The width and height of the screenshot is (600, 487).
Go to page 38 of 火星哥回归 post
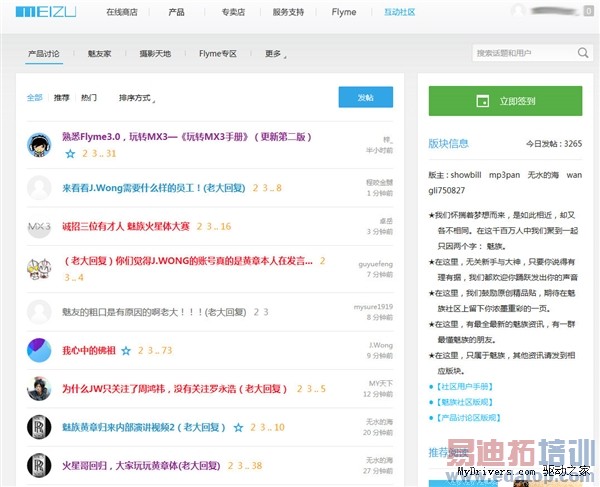pyautogui.click(x=257, y=466)
